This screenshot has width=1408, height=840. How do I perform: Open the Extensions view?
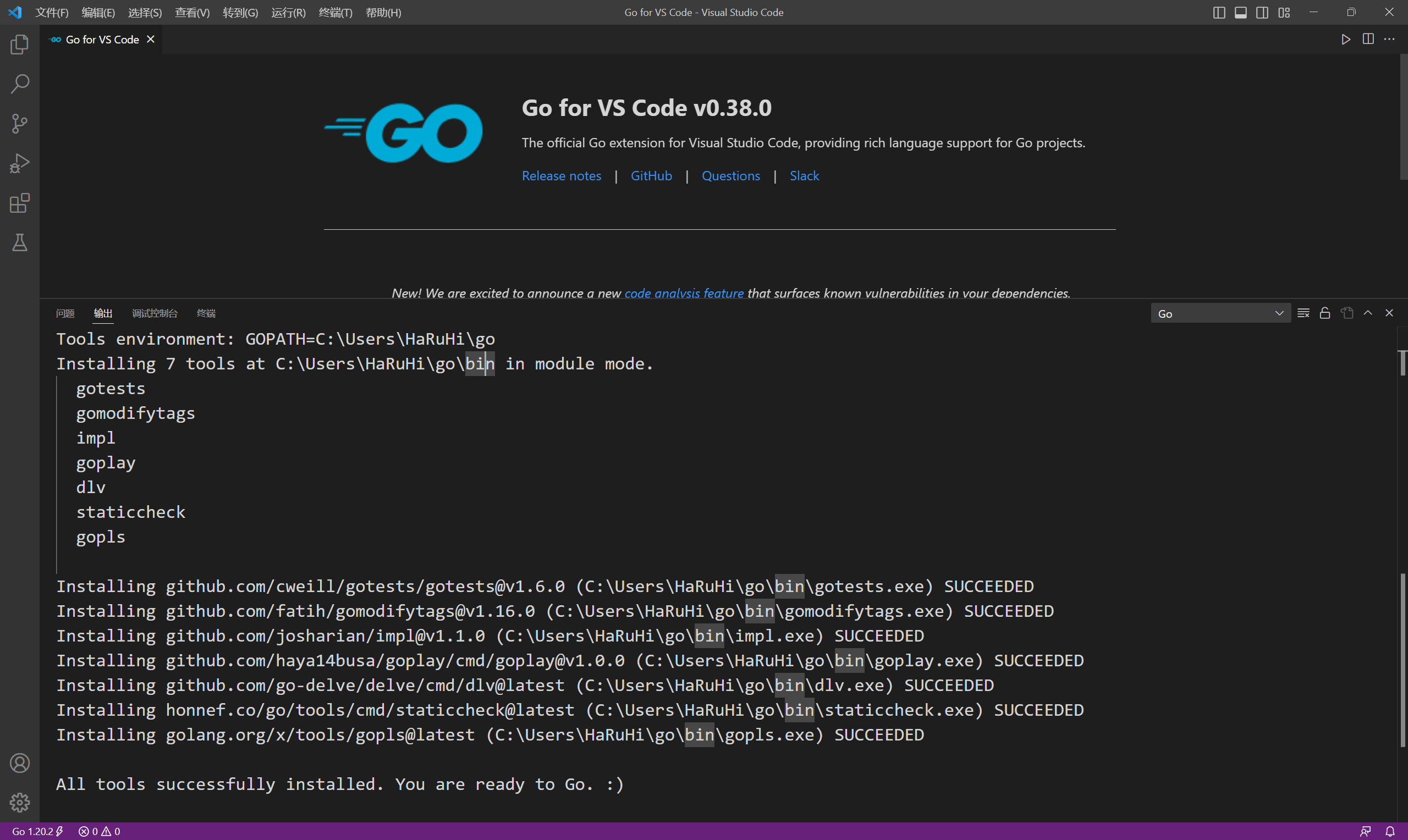tap(20, 203)
